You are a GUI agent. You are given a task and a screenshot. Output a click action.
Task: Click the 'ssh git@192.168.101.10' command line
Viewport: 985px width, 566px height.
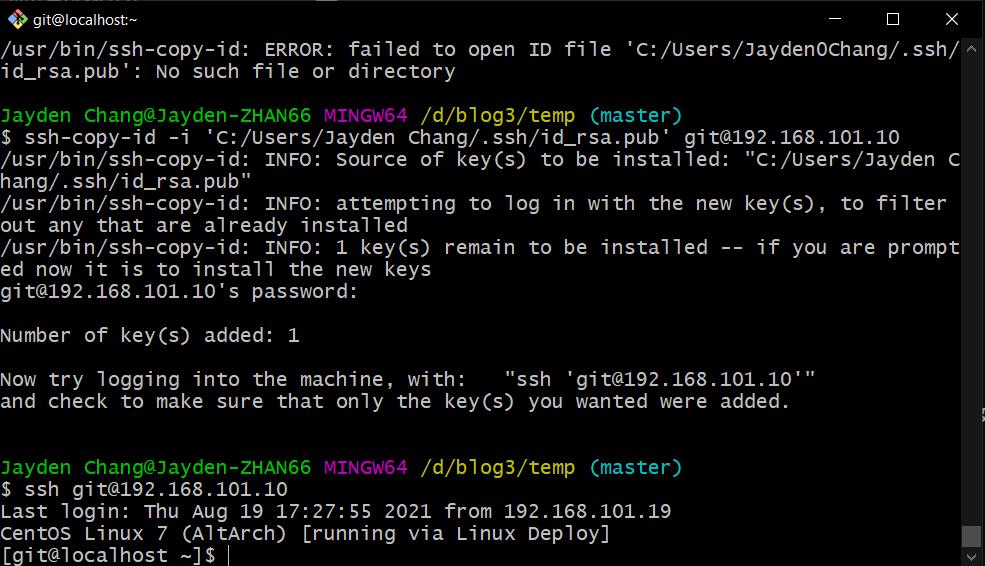(x=144, y=489)
